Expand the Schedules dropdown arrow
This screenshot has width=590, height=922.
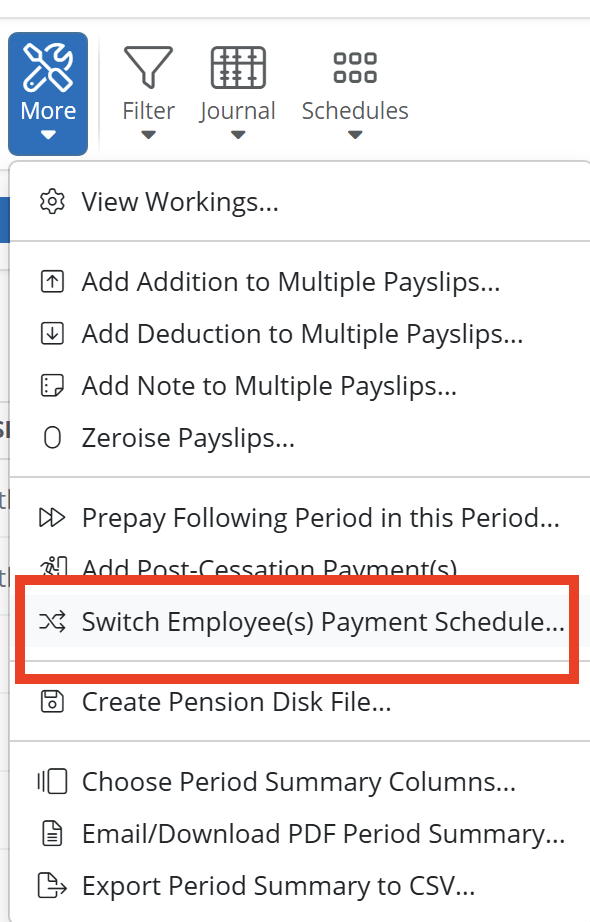(x=355, y=135)
